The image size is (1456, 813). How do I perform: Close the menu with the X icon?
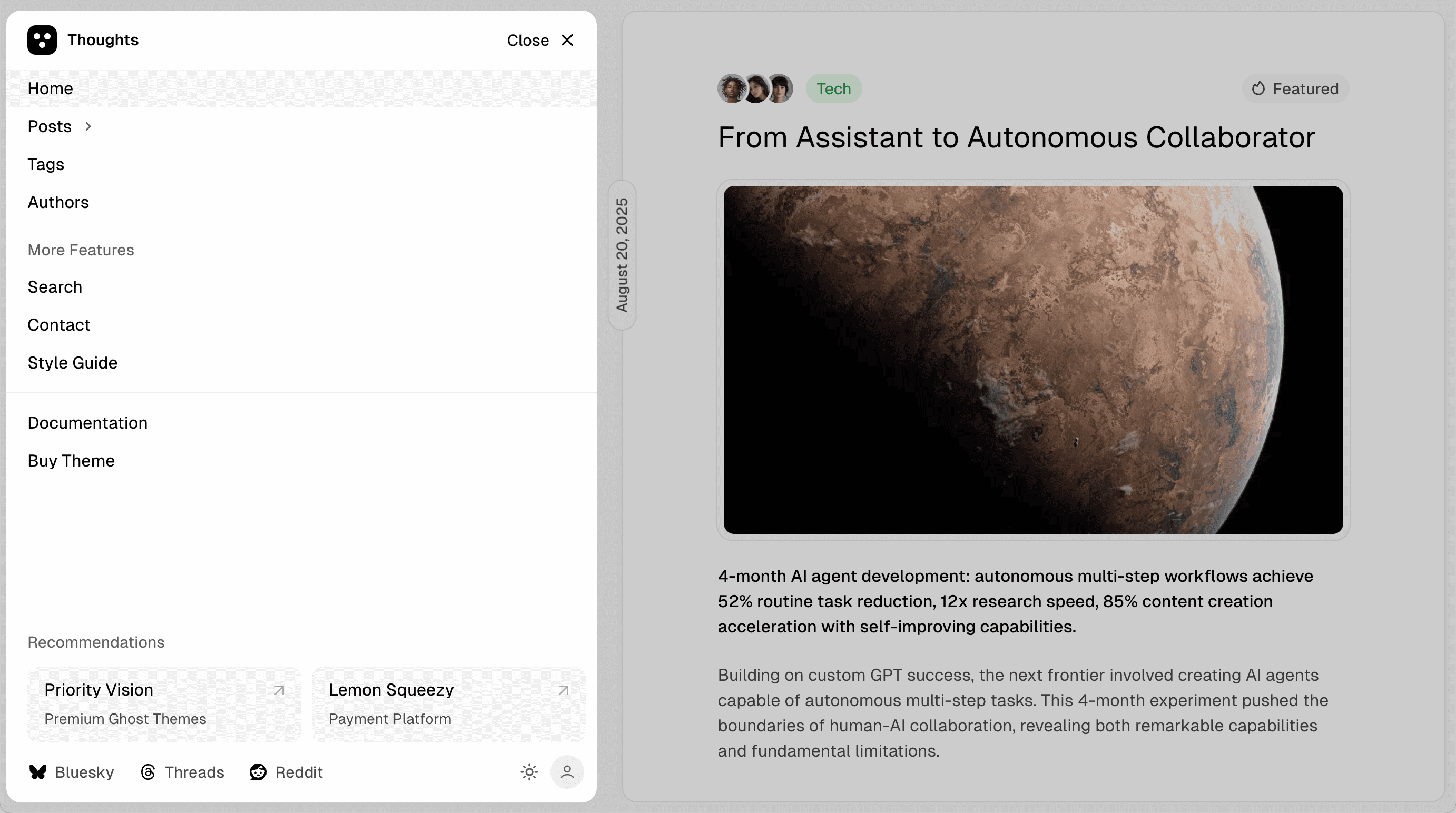[x=567, y=40]
